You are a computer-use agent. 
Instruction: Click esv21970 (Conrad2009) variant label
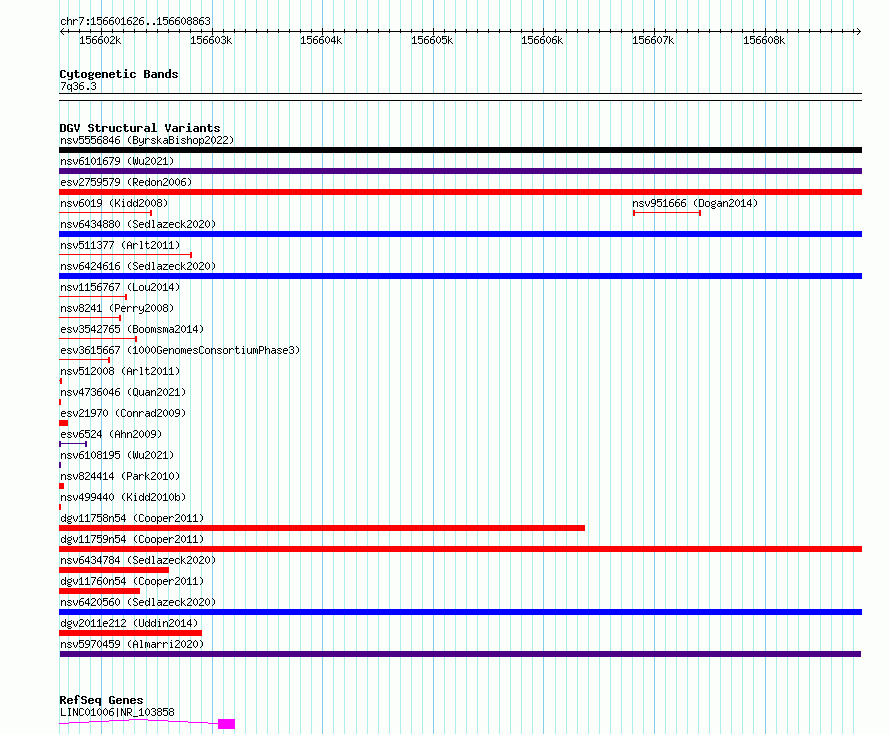tap(123, 413)
